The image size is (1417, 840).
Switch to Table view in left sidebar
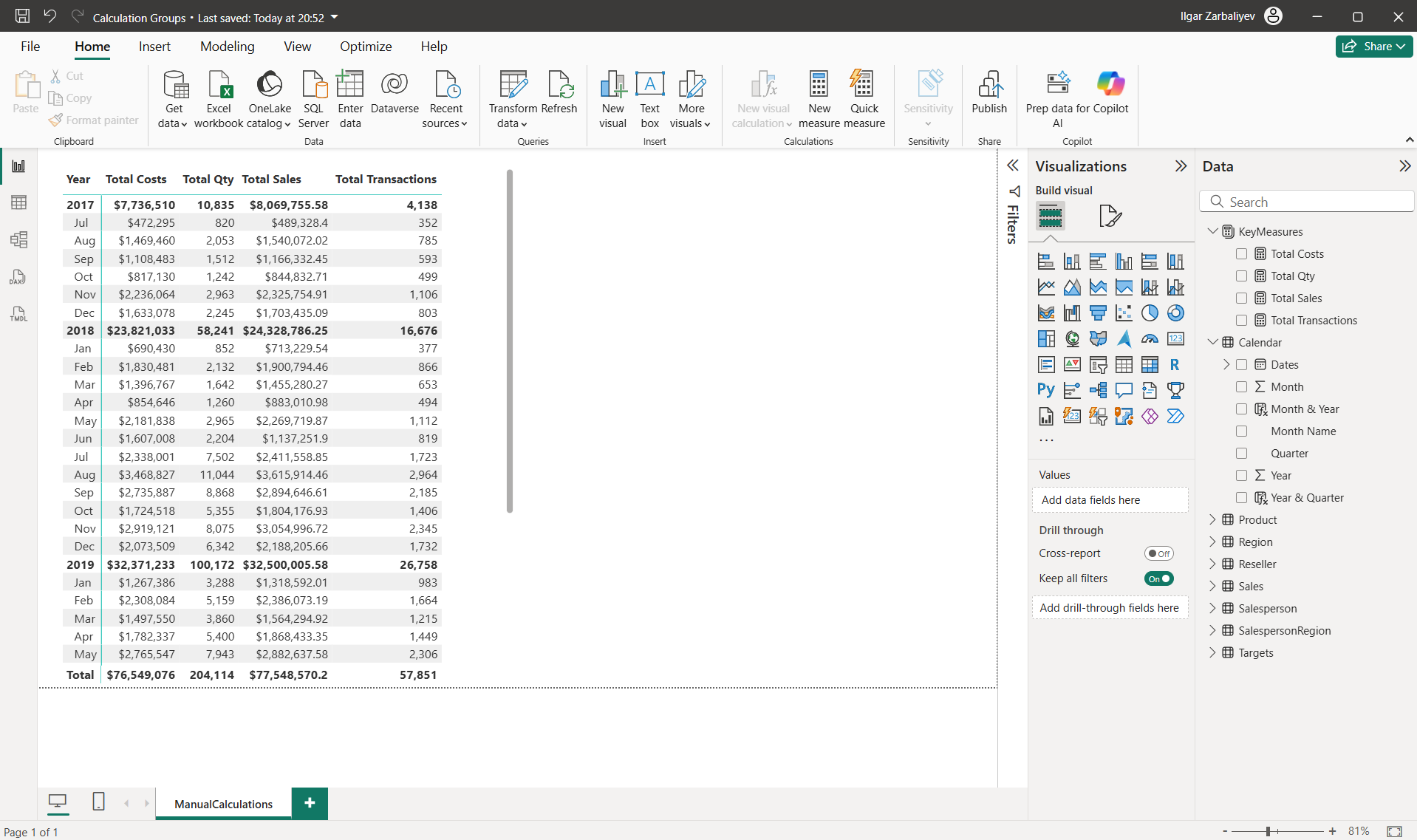point(18,202)
